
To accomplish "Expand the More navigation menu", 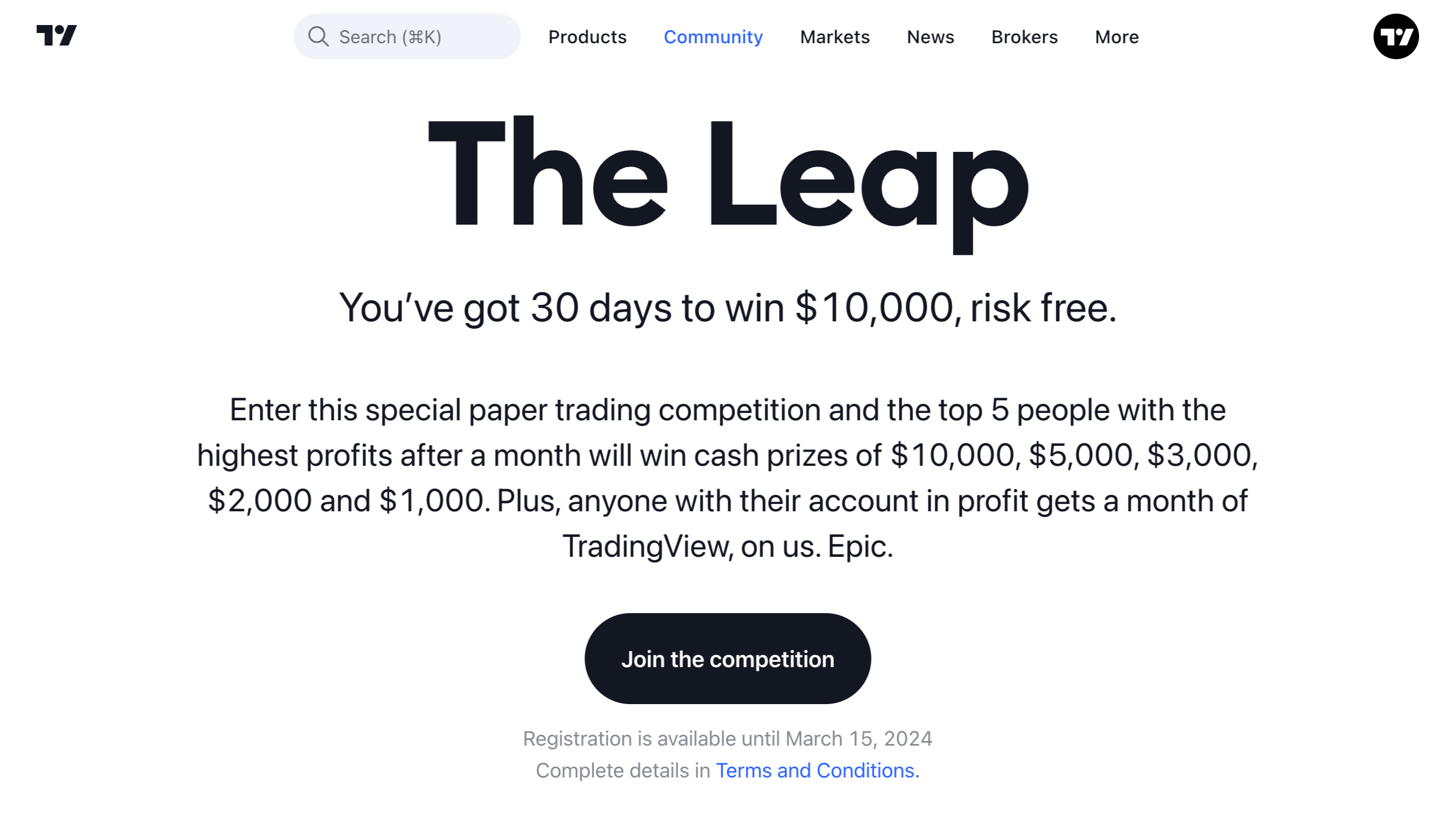I will tap(1116, 36).
